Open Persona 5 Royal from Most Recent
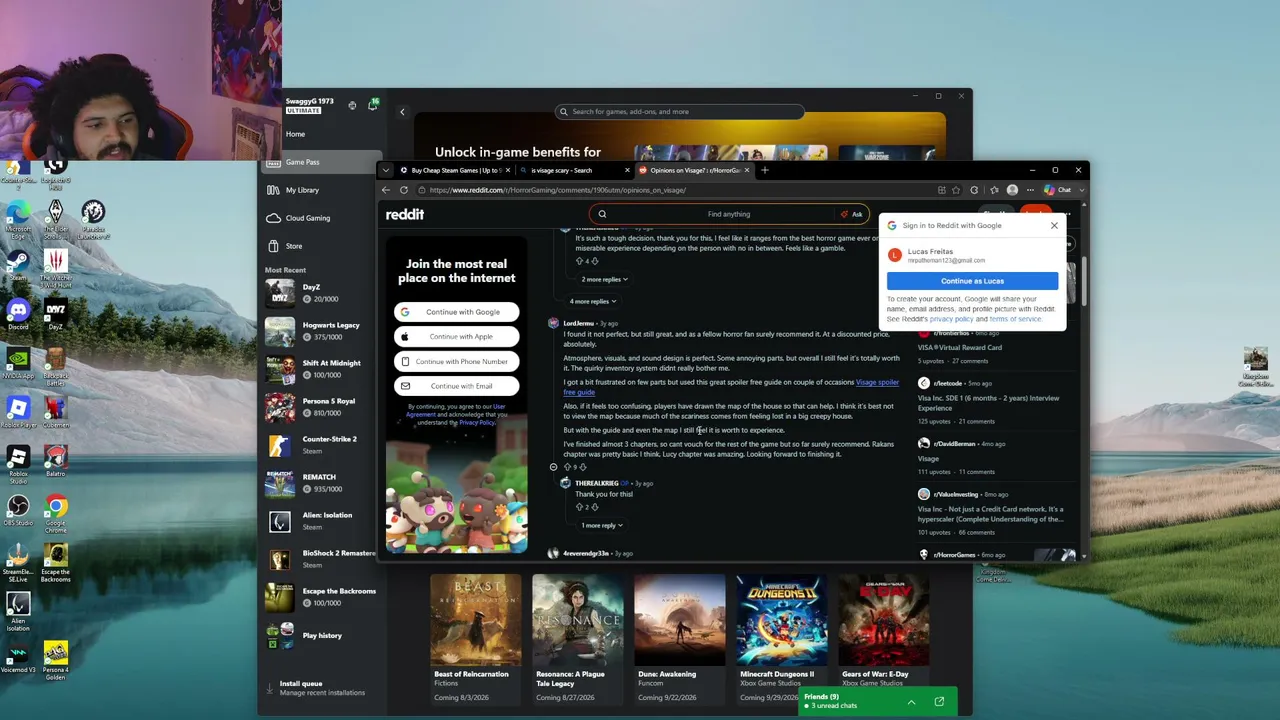 (x=322, y=407)
